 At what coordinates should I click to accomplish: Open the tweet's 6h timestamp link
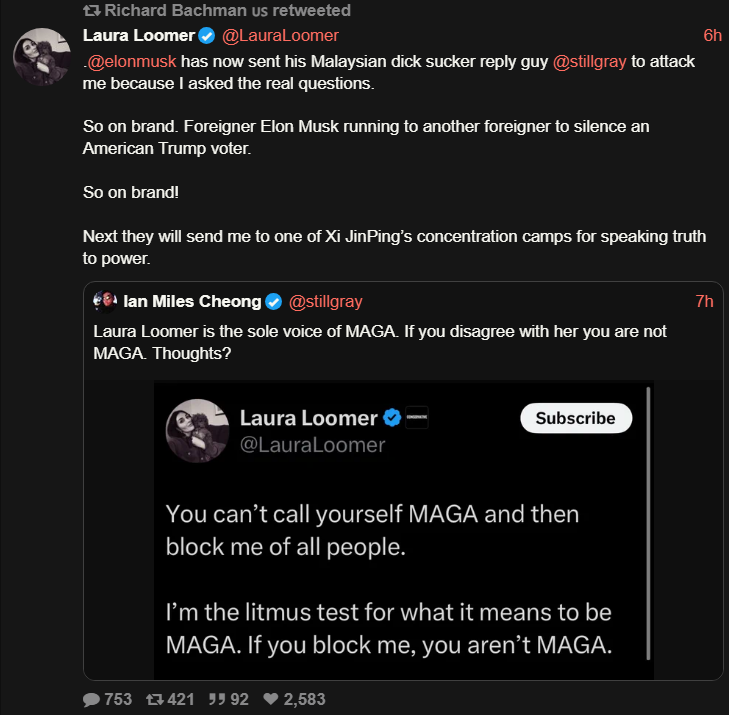click(712, 36)
